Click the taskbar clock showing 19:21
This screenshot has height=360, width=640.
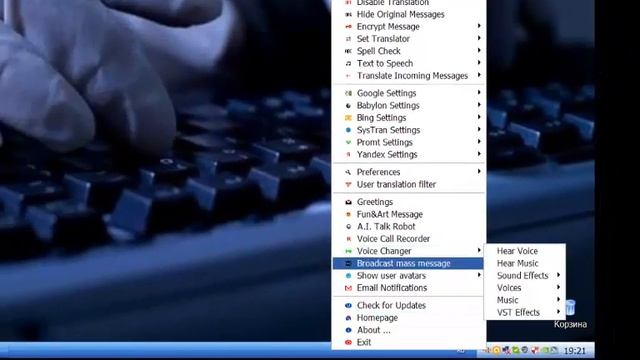(x=574, y=351)
